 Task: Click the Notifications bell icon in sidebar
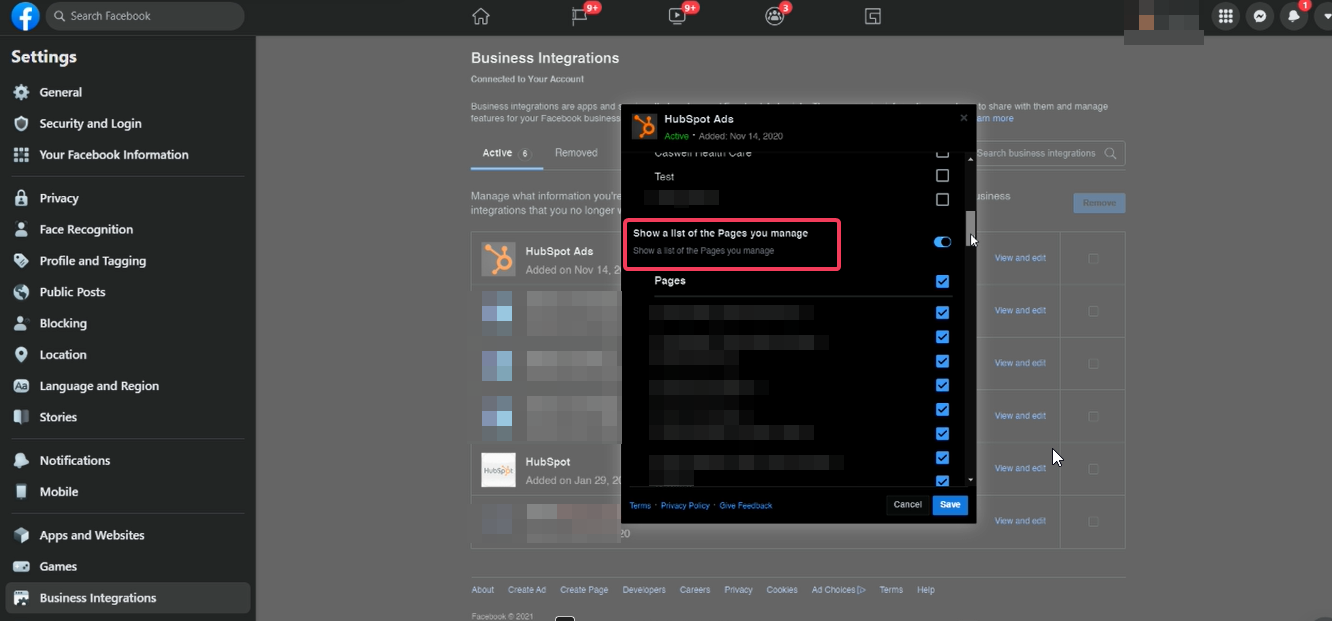[x=21, y=460]
